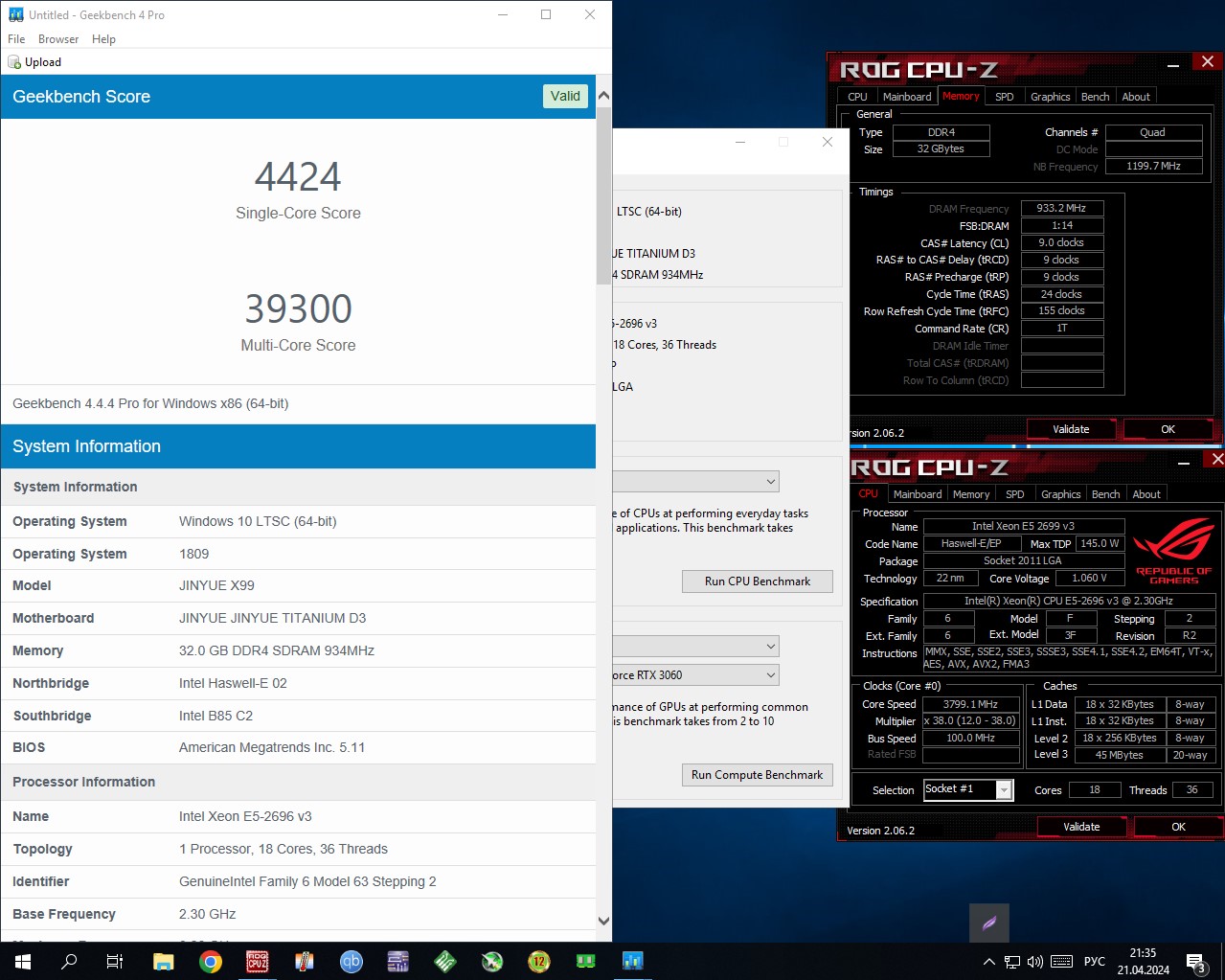Viewport: 1225px width, 980px height.
Task: Open the touch keyboard tray icon
Action: tap(1061, 962)
